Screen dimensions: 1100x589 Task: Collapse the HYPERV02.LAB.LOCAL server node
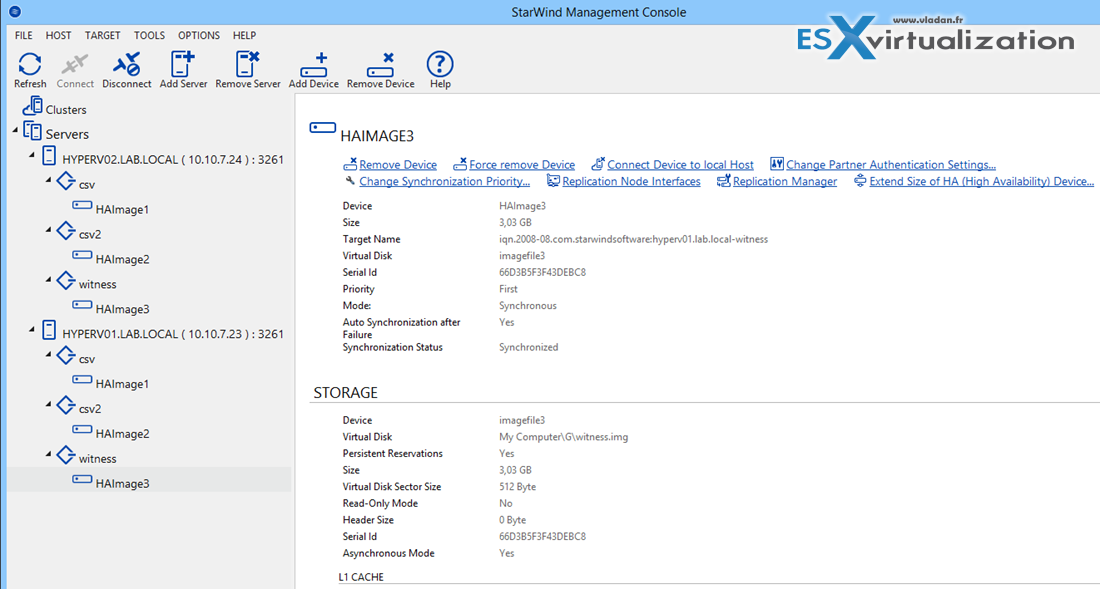pos(32,156)
